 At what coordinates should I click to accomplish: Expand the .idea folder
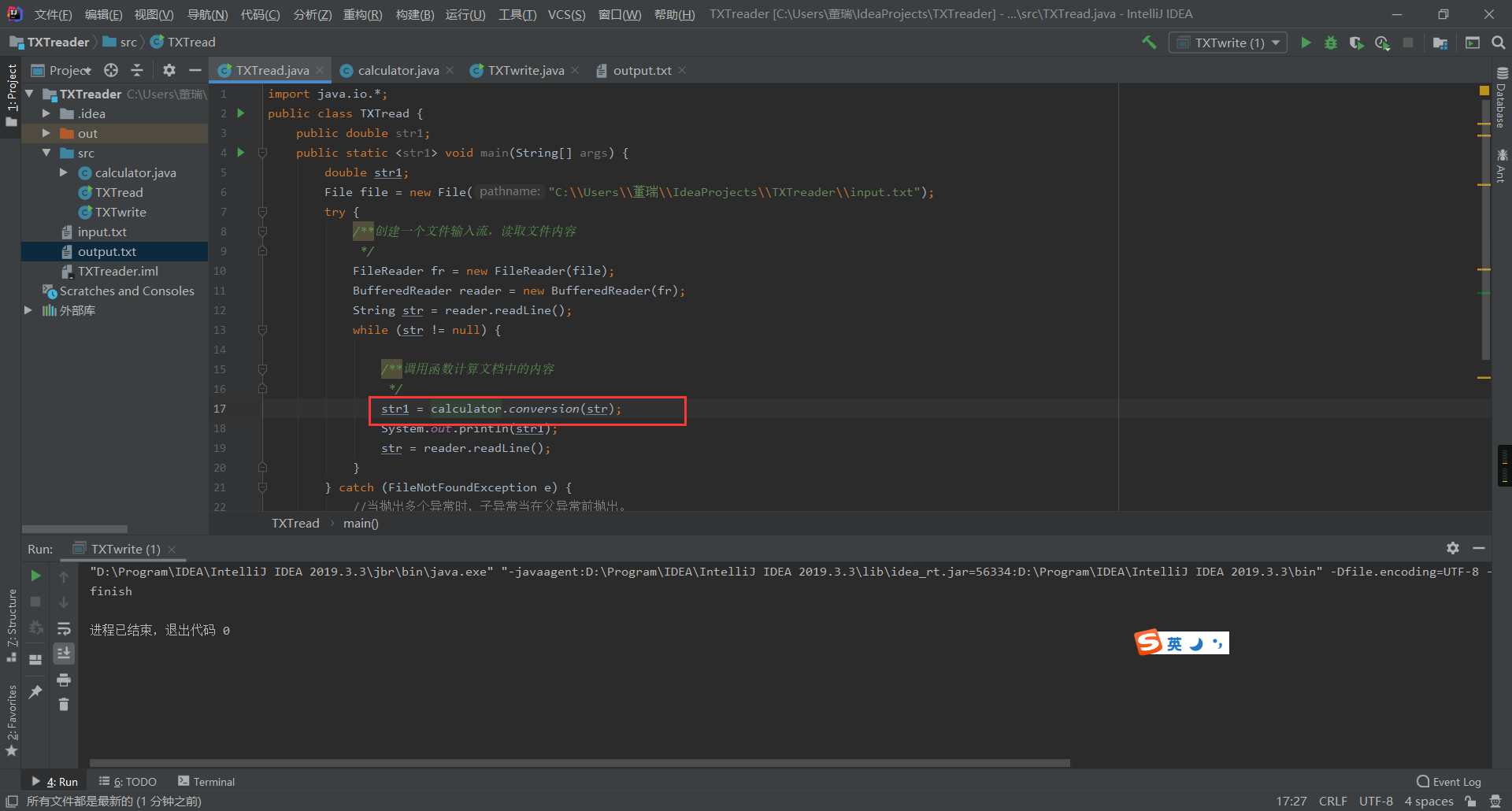pos(46,113)
